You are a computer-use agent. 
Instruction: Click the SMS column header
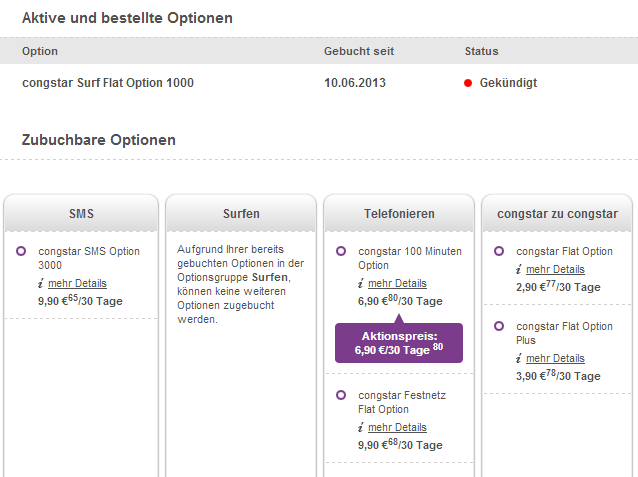click(81, 214)
